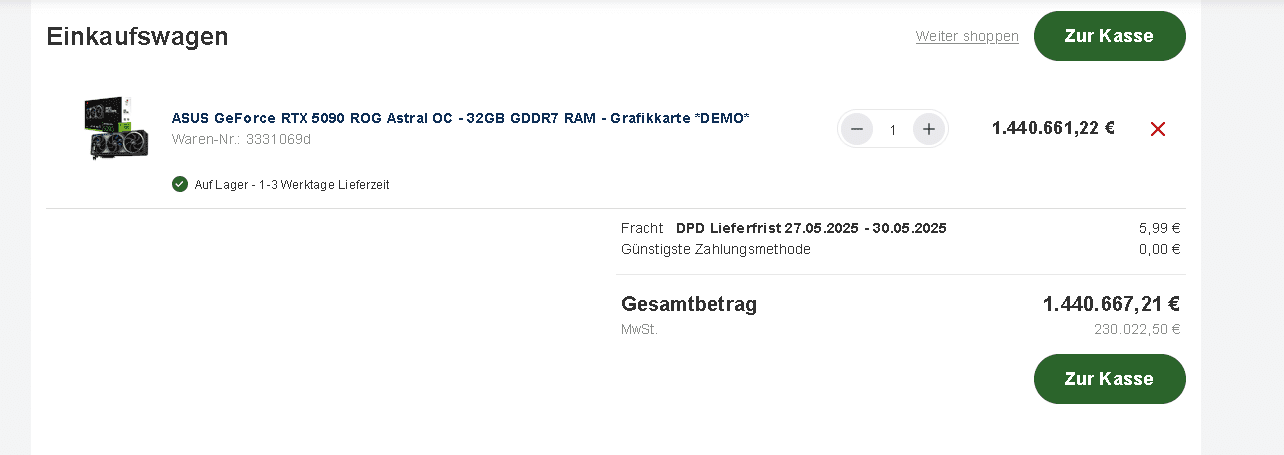Viewport: 1284px width, 455px height.
Task: Click the minus icon to decrease quantity
Action: [x=856, y=129]
